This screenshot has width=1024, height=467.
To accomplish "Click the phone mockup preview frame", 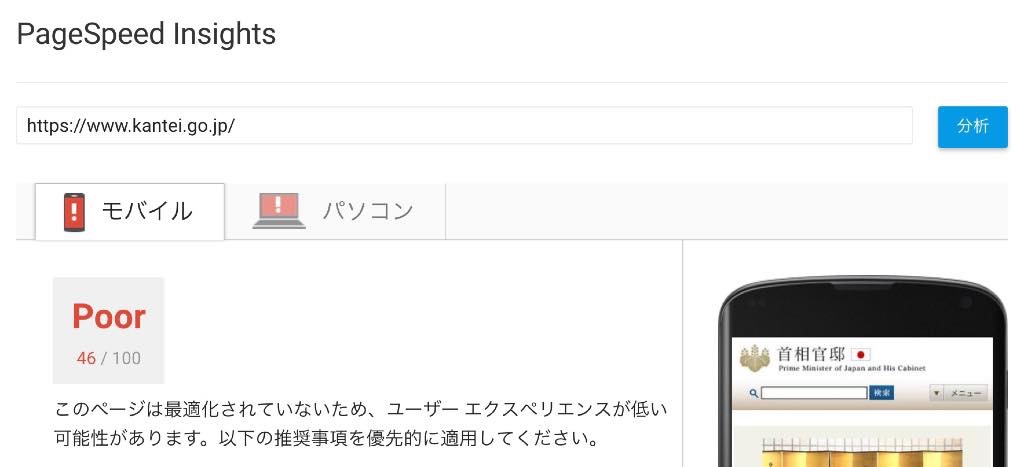I will pyautogui.click(x=862, y=372).
